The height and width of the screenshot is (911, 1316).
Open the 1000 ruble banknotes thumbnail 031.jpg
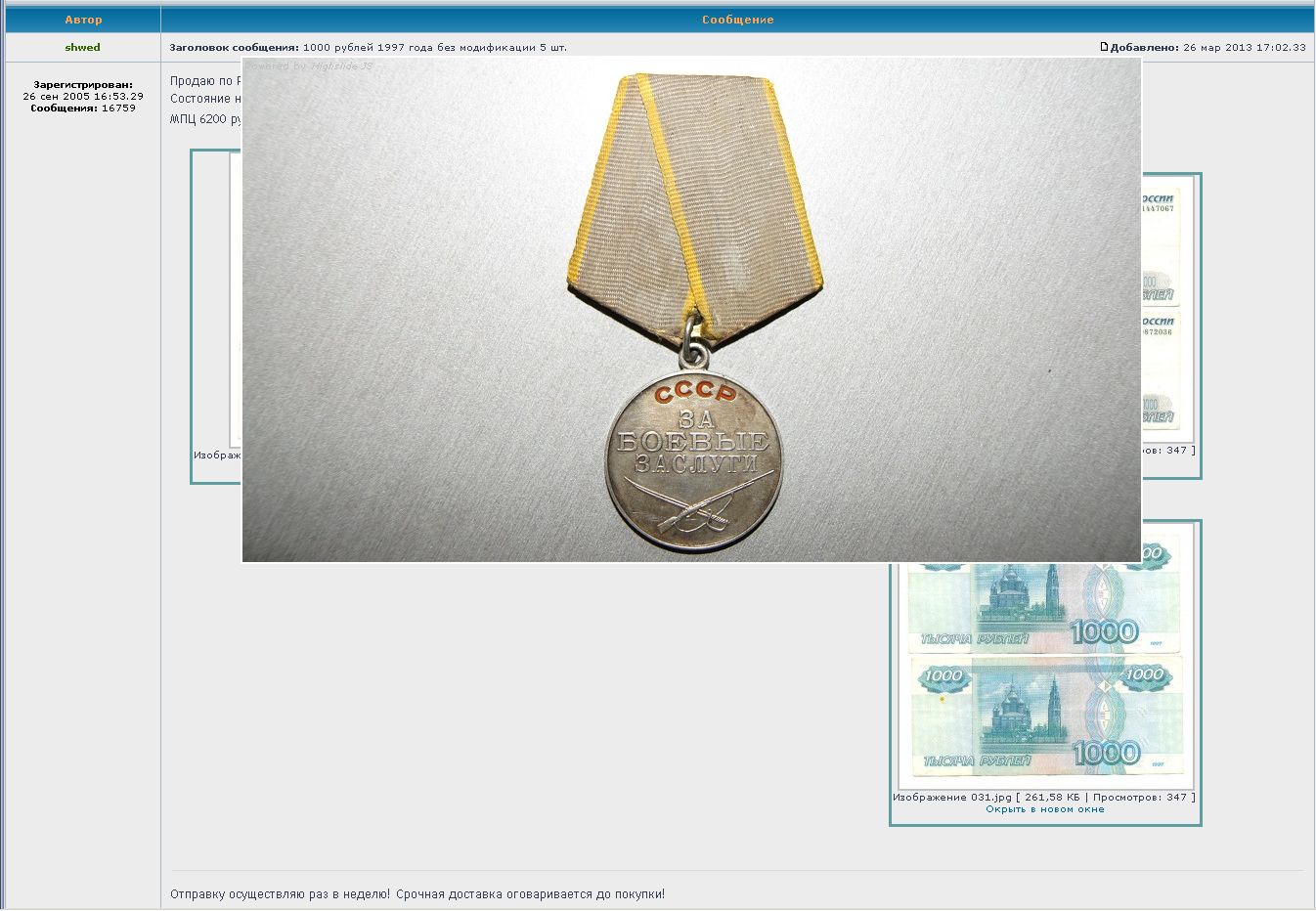[x=1045, y=657]
